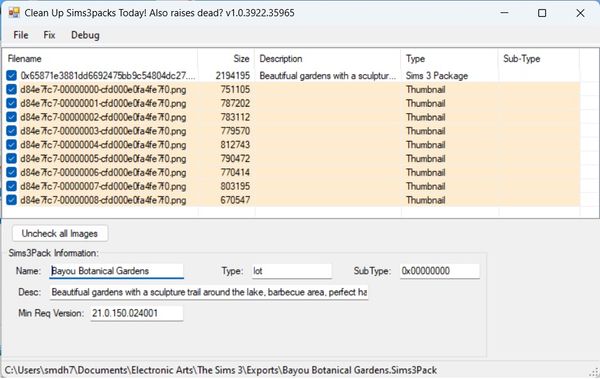Select filename d84e7fc7-00000007-cfd000e0fa4fe7f0.png
Viewport: 600px width, 379px height.
(103, 186)
